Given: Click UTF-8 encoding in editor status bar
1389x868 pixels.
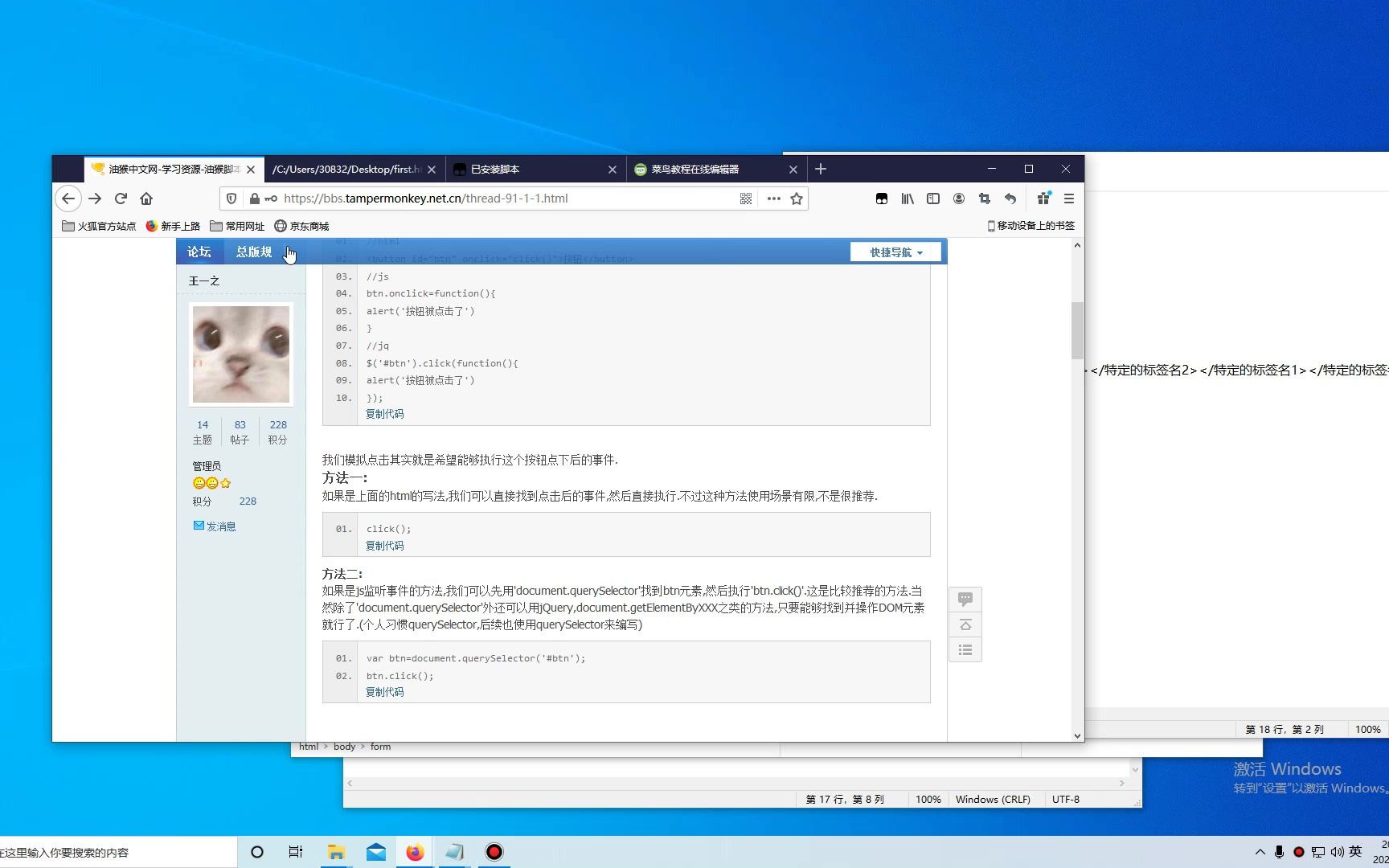Looking at the screenshot, I should (x=1066, y=800).
